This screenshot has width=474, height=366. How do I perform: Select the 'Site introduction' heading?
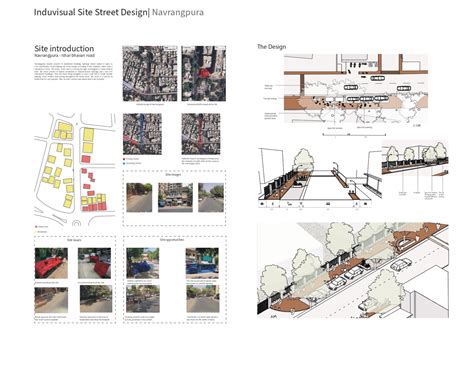[64, 48]
